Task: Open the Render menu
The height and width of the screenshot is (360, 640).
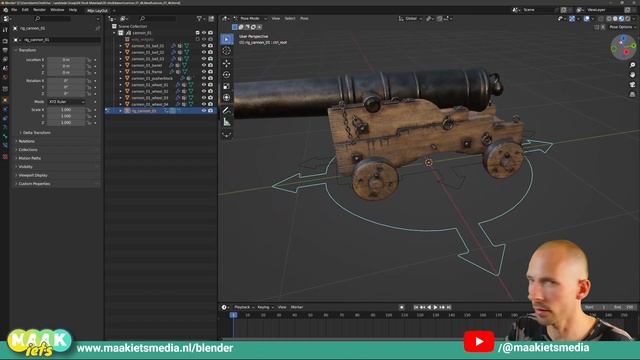Action: pos(39,10)
